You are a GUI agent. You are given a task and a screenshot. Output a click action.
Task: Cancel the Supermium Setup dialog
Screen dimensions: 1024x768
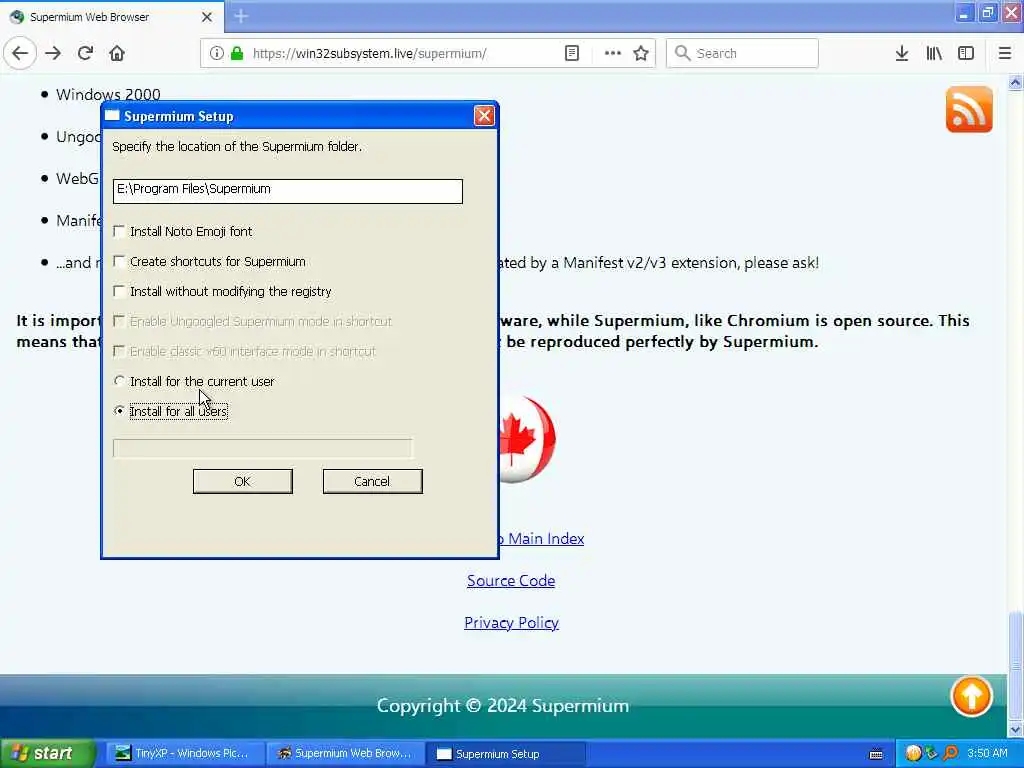point(372,481)
